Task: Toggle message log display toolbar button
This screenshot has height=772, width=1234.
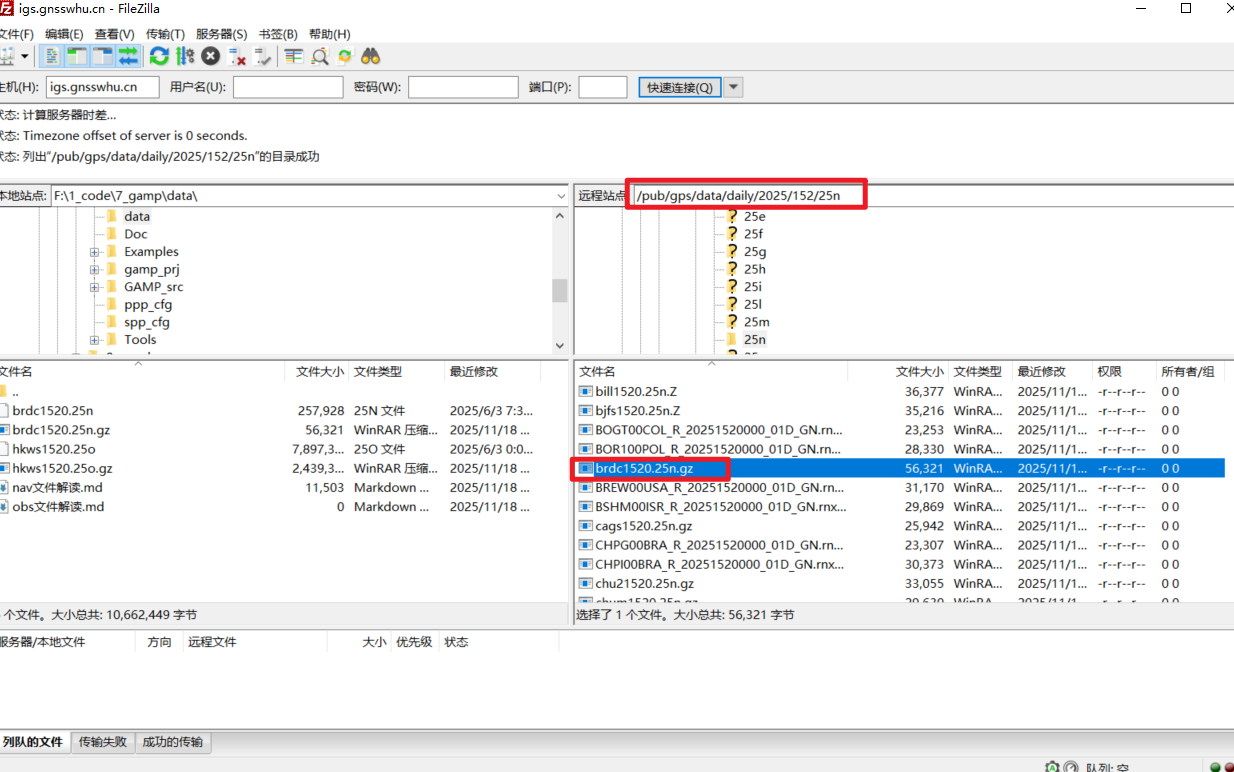Action: [x=53, y=57]
